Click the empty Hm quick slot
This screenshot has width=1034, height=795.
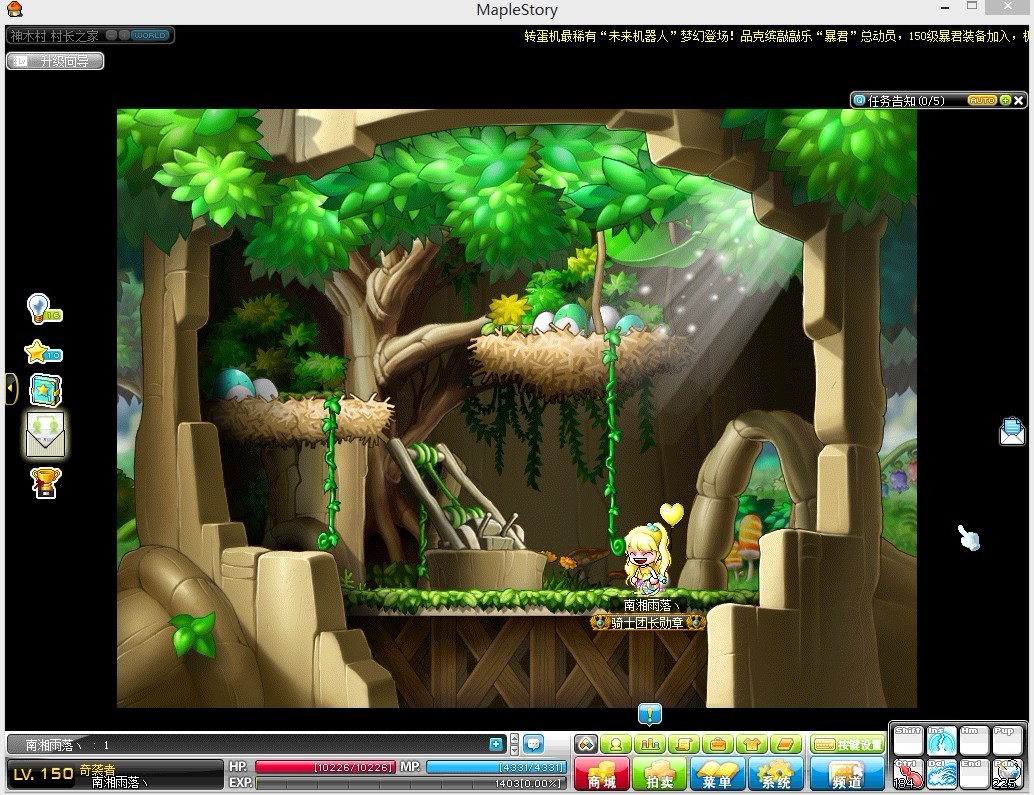pyautogui.click(x=975, y=741)
